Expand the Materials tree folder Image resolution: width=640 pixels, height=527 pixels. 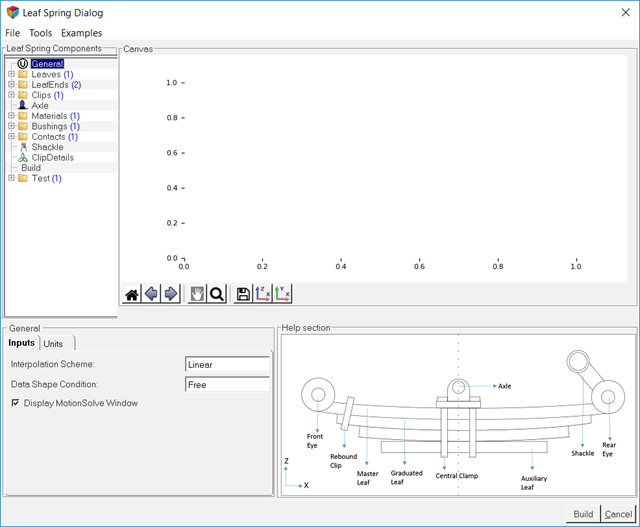[x=11, y=116]
